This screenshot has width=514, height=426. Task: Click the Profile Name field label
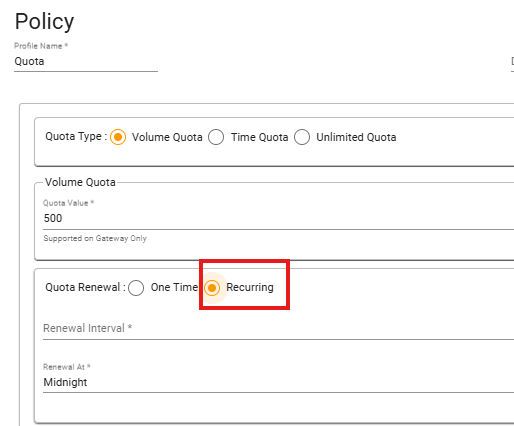41,46
